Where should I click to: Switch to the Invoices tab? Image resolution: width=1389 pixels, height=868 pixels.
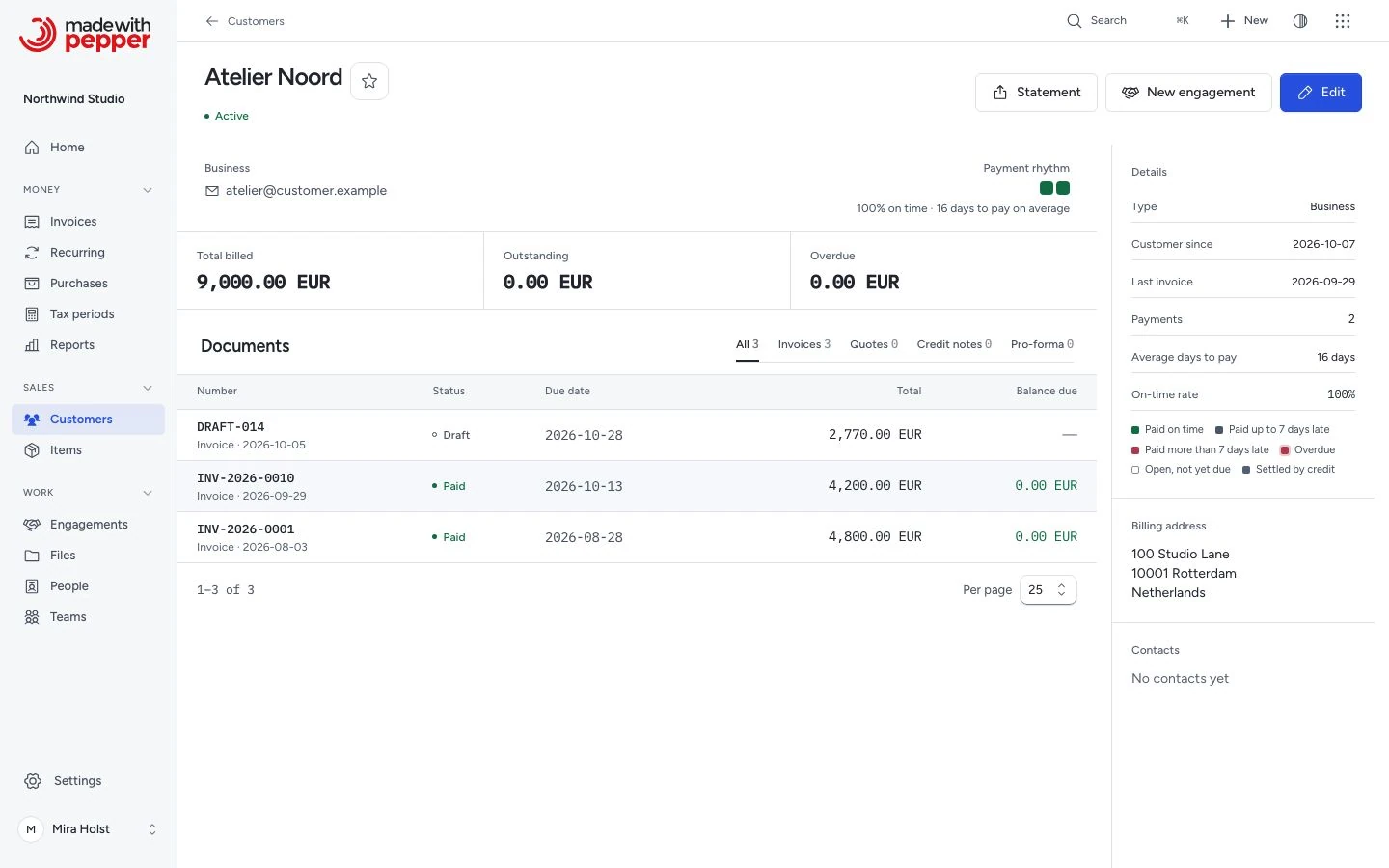click(804, 344)
